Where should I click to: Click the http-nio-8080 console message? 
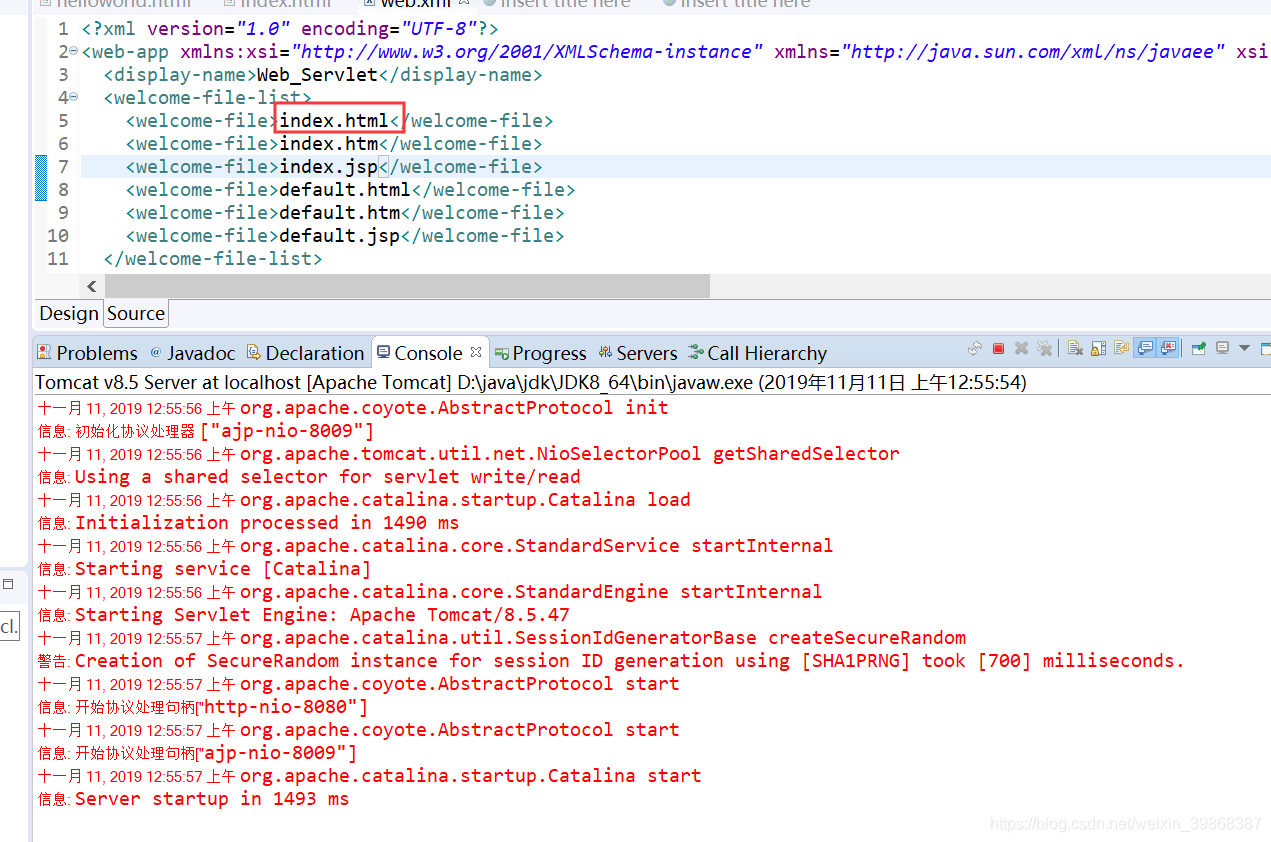(202, 707)
